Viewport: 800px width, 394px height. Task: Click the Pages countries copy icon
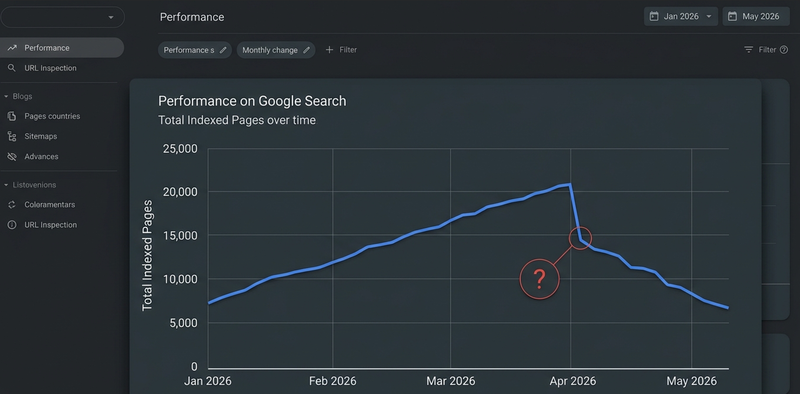12,116
